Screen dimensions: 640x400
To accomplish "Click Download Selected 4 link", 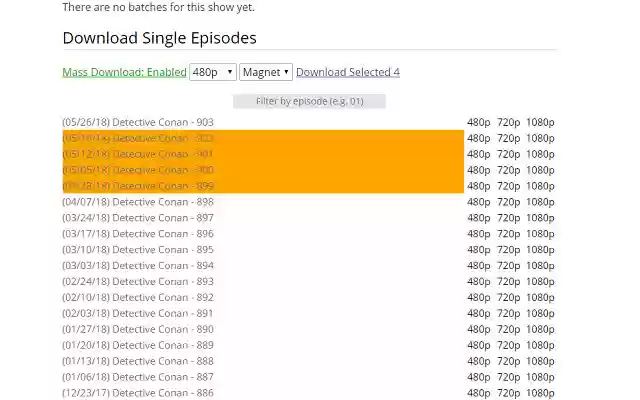I will click(348, 72).
